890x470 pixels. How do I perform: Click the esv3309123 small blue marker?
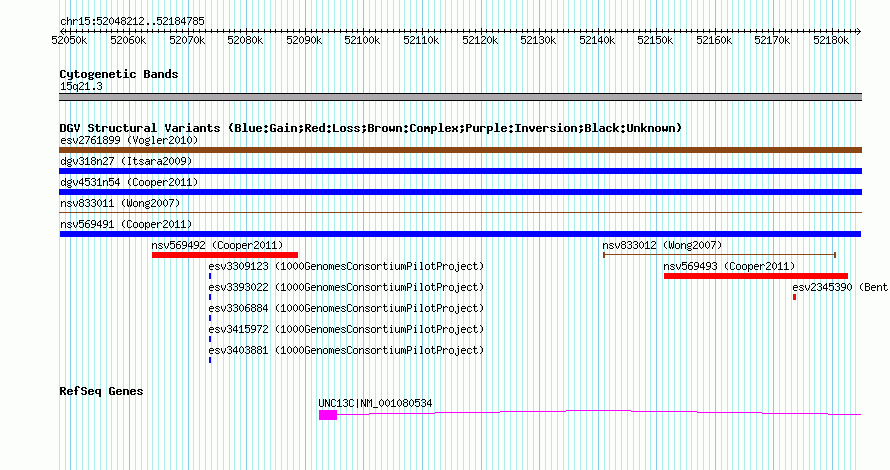click(210, 276)
